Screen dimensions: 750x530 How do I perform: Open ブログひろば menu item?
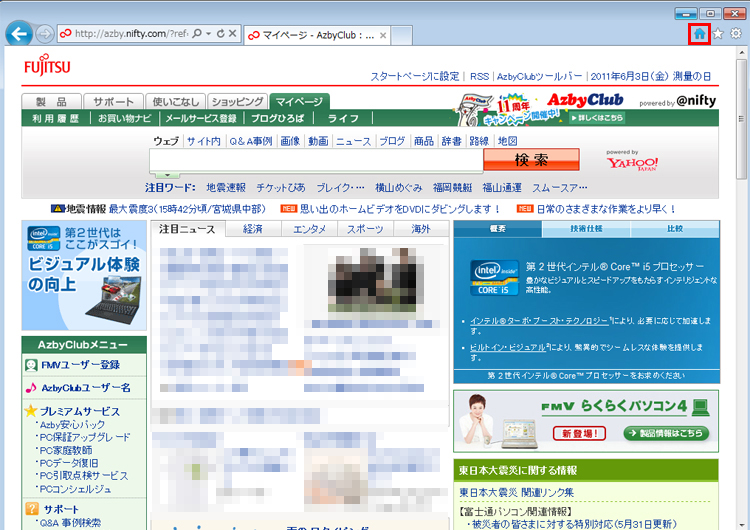(x=277, y=118)
